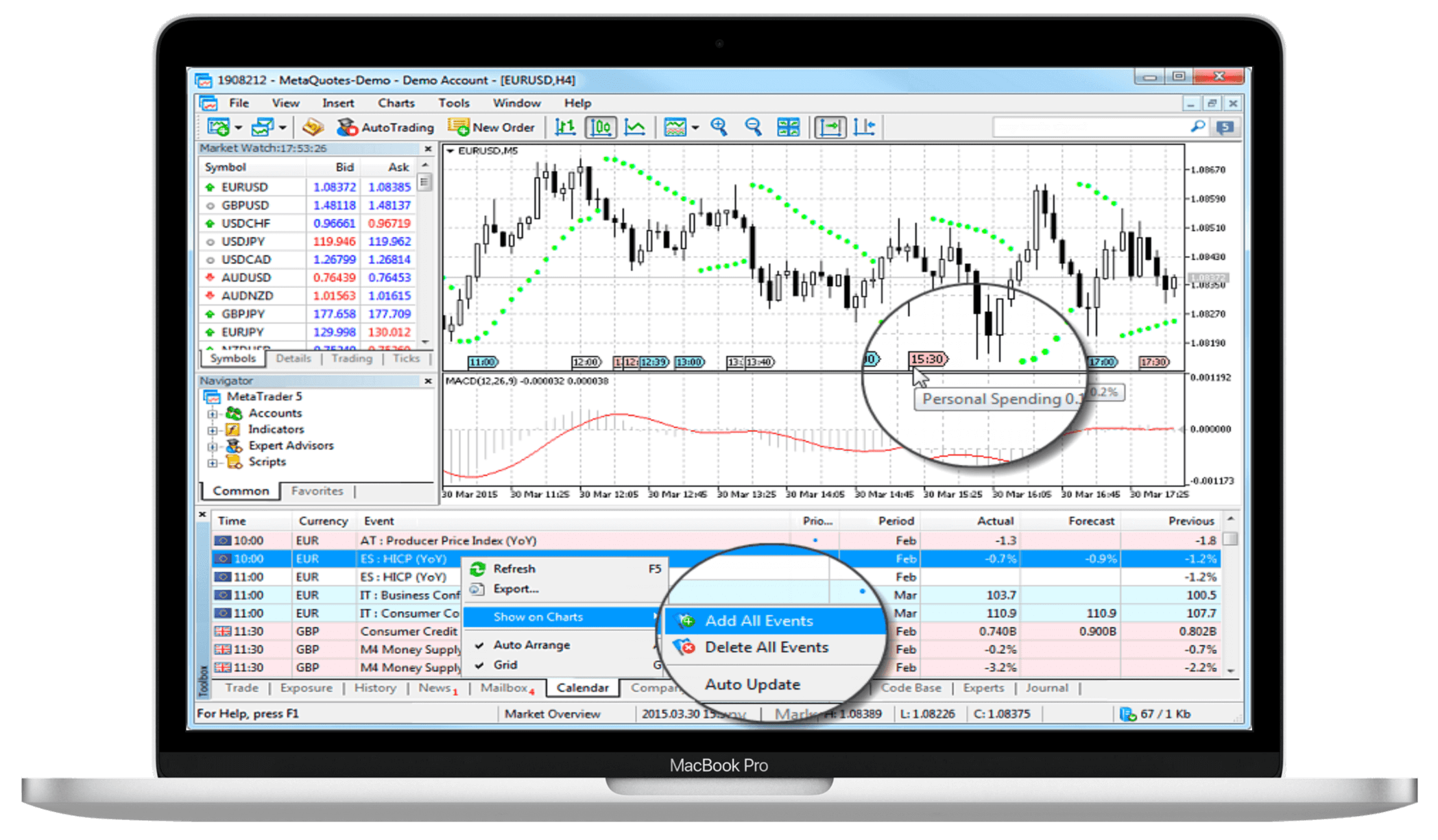
Task: Open the View menu
Action: click(x=285, y=103)
